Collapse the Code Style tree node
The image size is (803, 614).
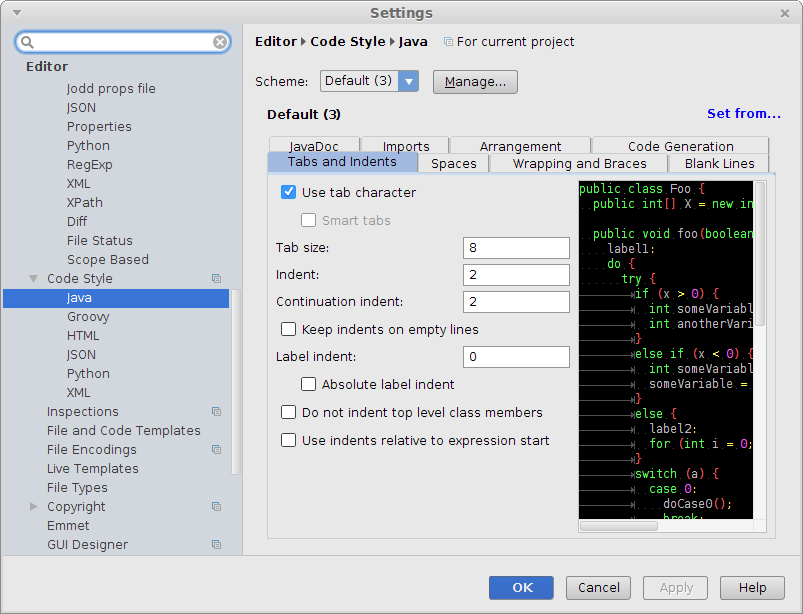[34, 279]
